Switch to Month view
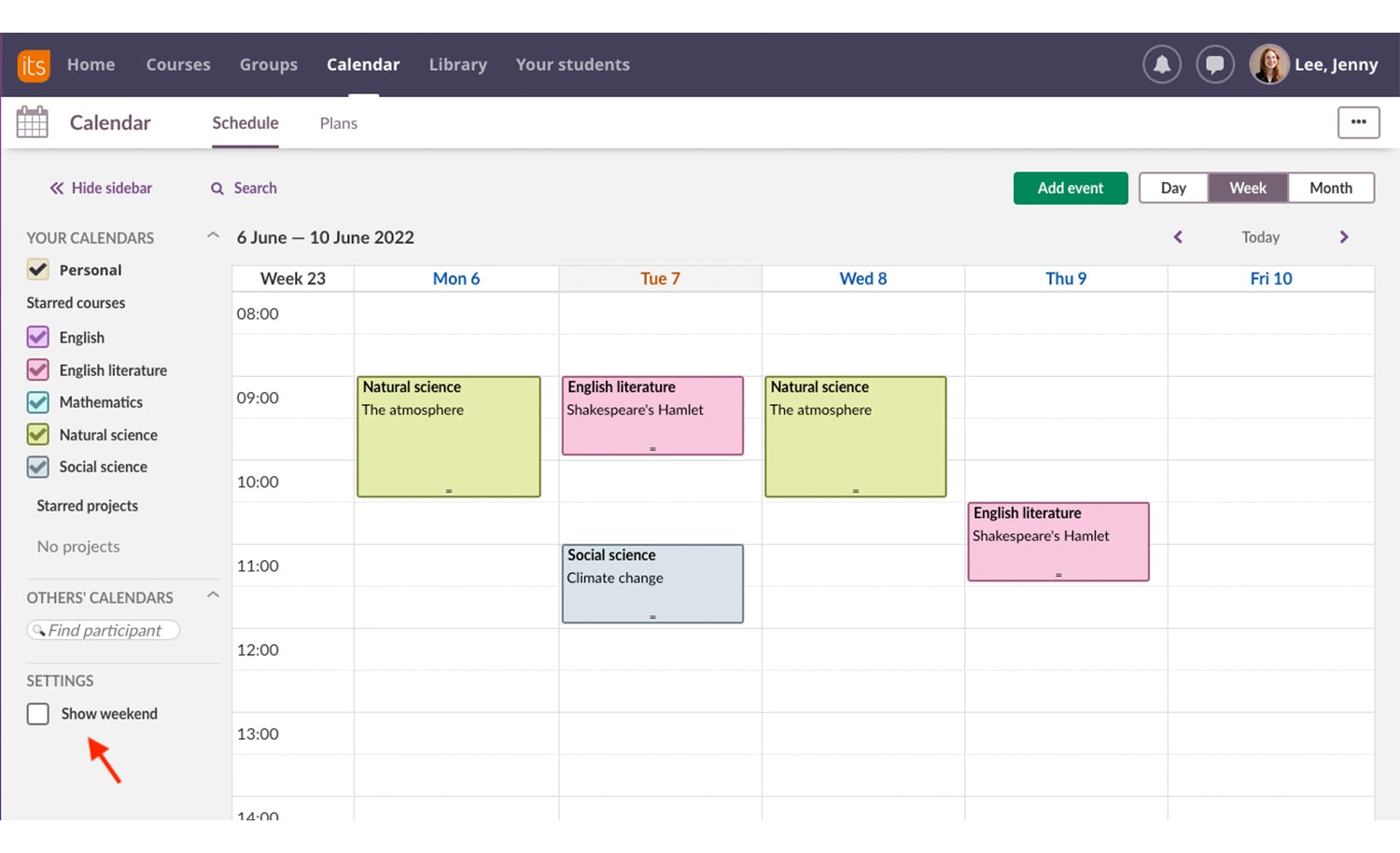1400x853 pixels. (1330, 188)
